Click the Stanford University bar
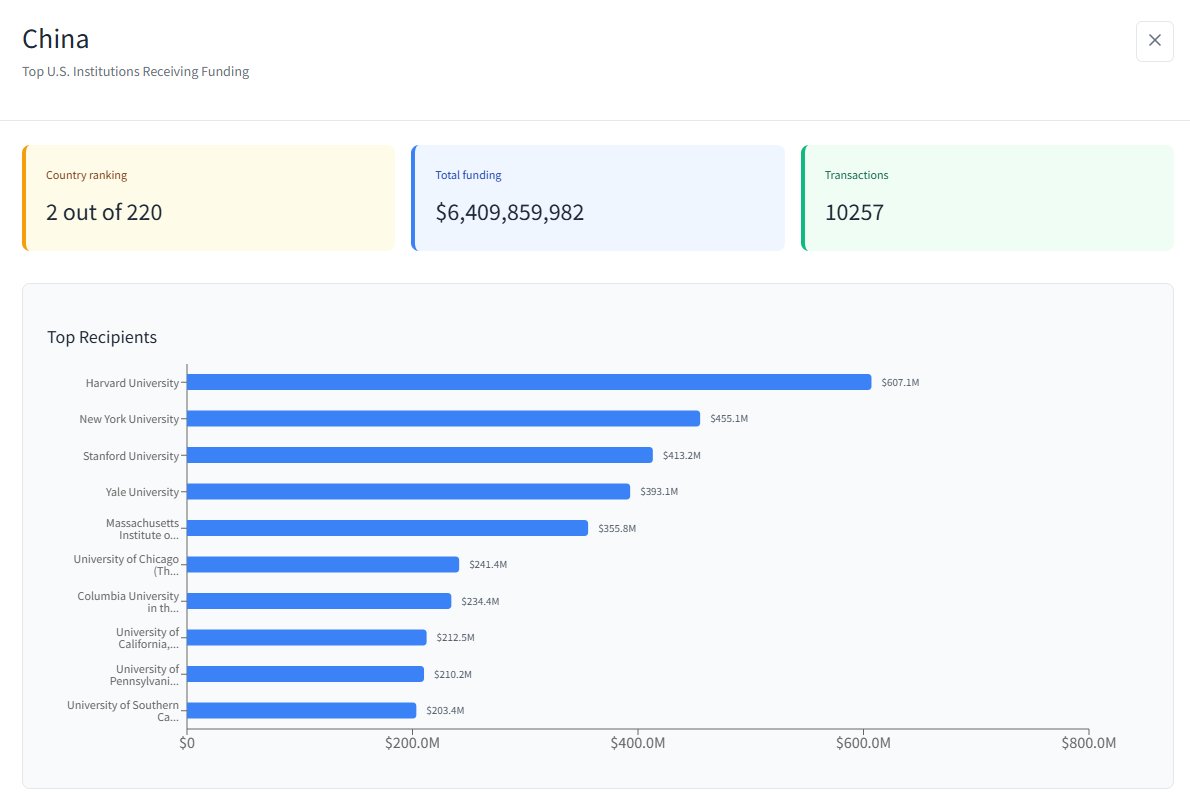 pyautogui.click(x=419, y=455)
